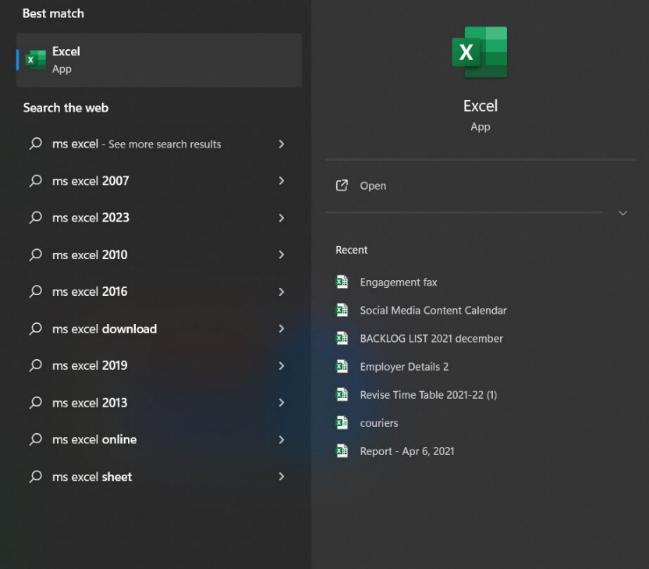Image resolution: width=649 pixels, height=569 pixels.
Task: Click ms excel - See more search results
Action: pos(159,144)
